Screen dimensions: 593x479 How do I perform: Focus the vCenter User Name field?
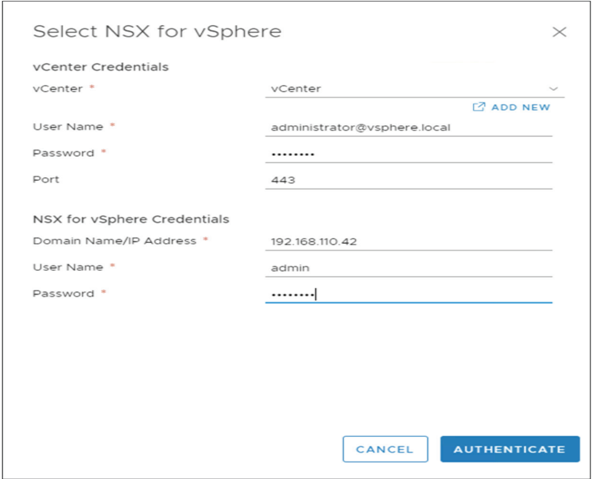pos(408,127)
